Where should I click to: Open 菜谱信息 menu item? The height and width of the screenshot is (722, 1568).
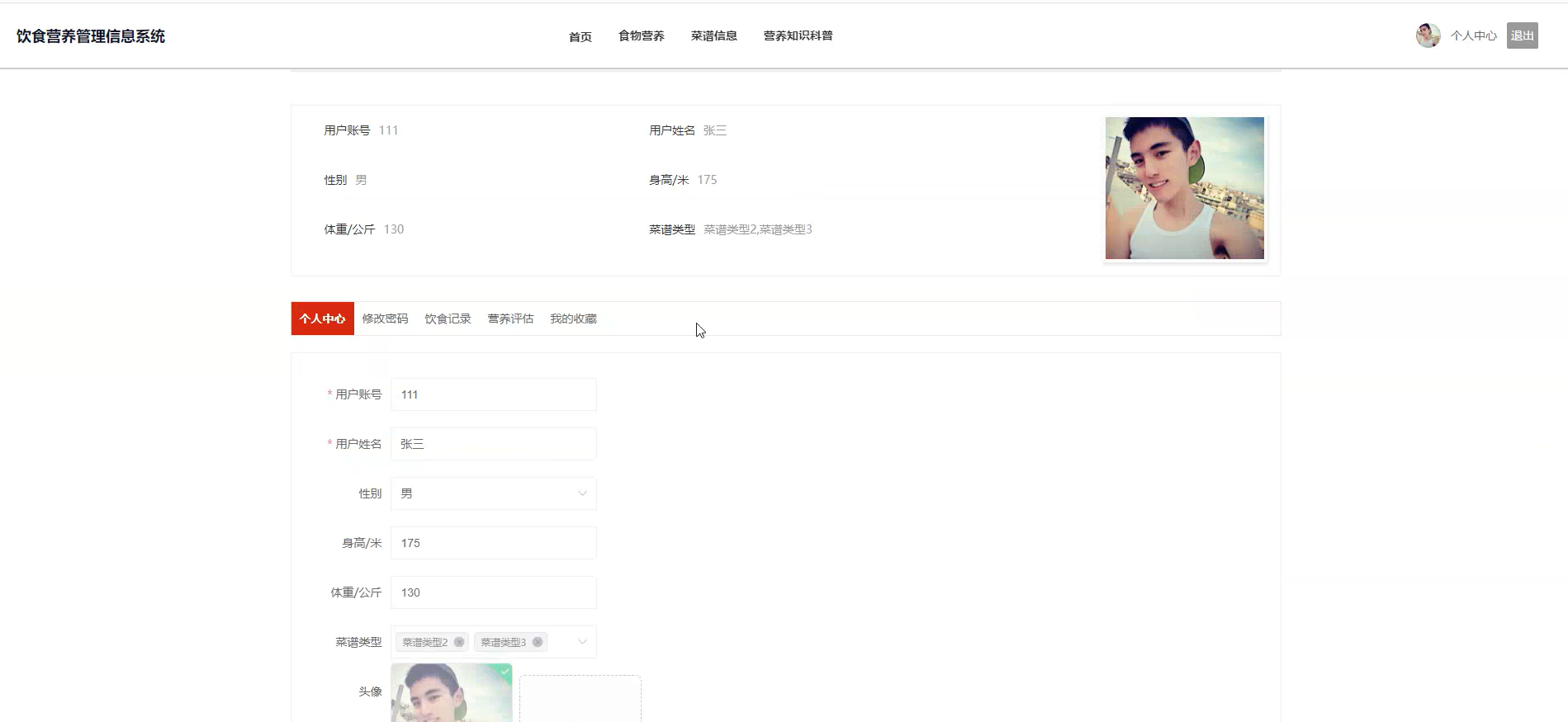(714, 35)
